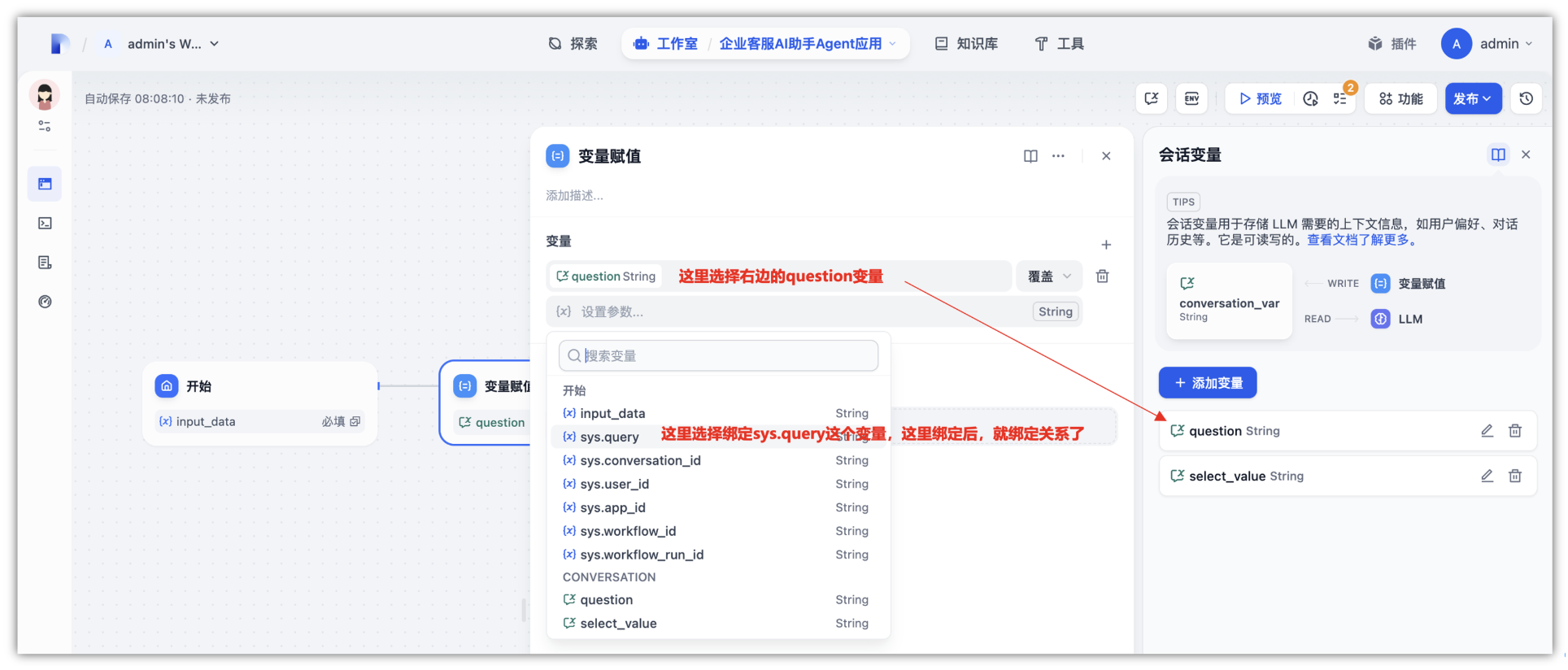
Task: Go to the 工具 tools tab
Action: click(x=1059, y=44)
